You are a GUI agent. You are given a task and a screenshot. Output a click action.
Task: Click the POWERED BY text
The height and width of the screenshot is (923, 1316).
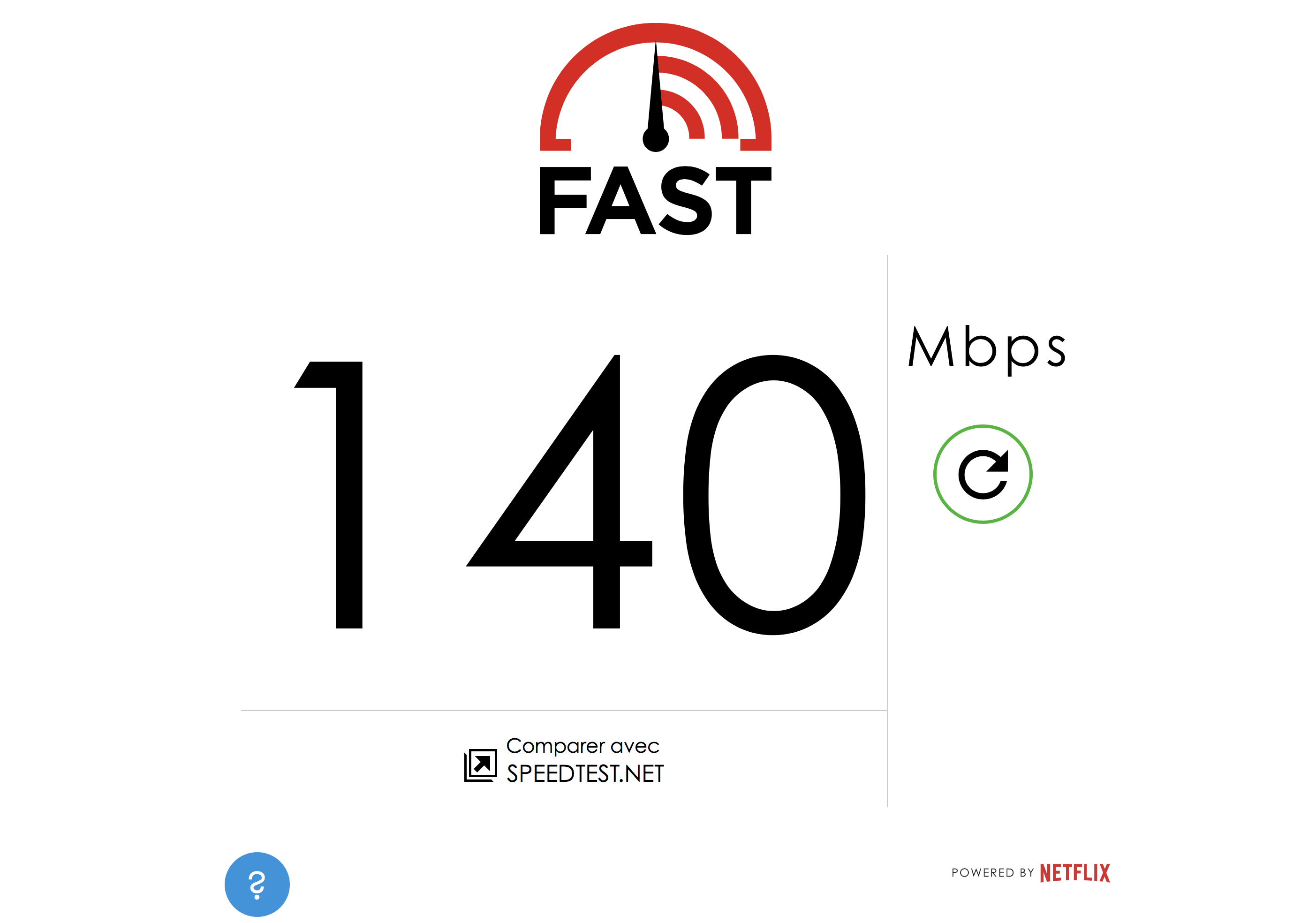coord(993,873)
